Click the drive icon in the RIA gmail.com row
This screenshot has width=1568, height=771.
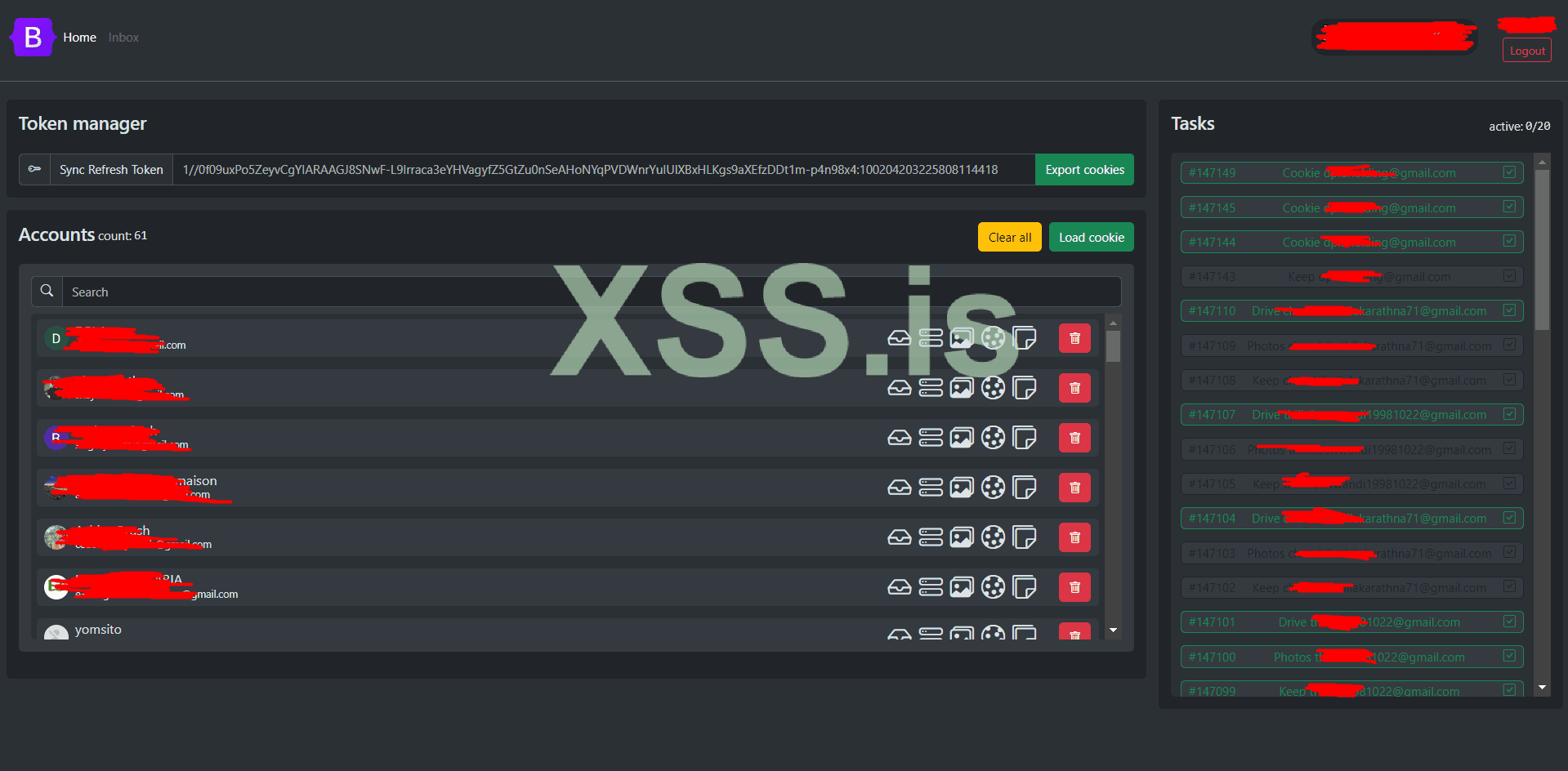coord(899,587)
